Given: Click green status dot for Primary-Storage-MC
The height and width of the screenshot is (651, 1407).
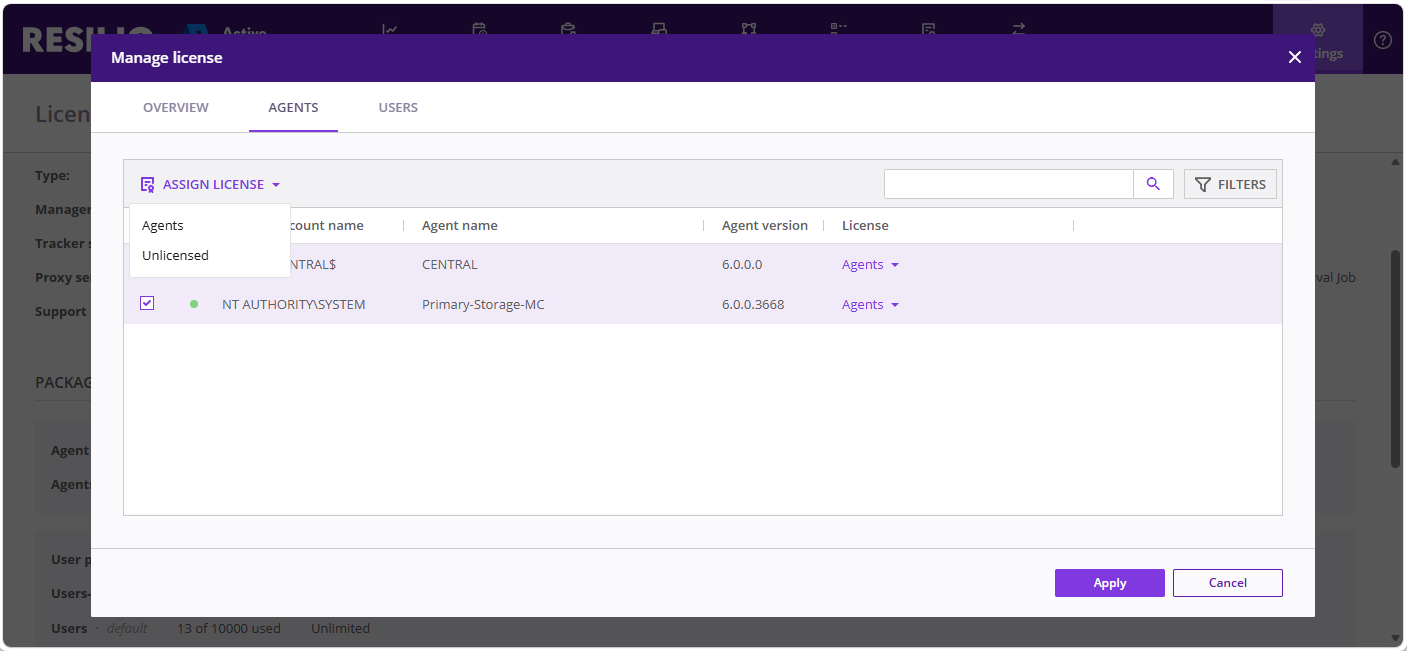Looking at the screenshot, I should pos(194,304).
